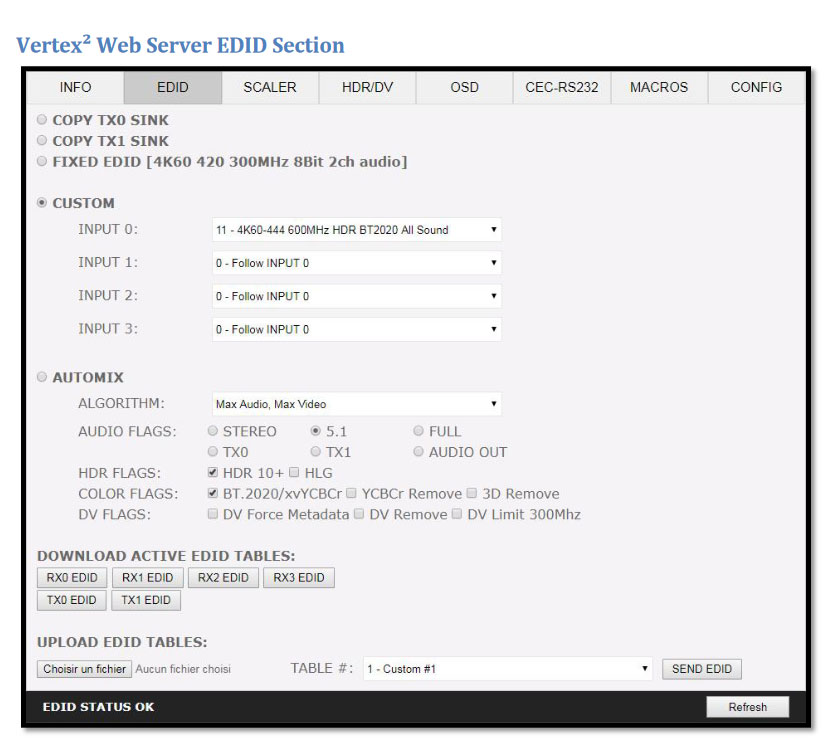Switch to the CEC-RS232 tab
The image size is (831, 741).
[x=561, y=88]
